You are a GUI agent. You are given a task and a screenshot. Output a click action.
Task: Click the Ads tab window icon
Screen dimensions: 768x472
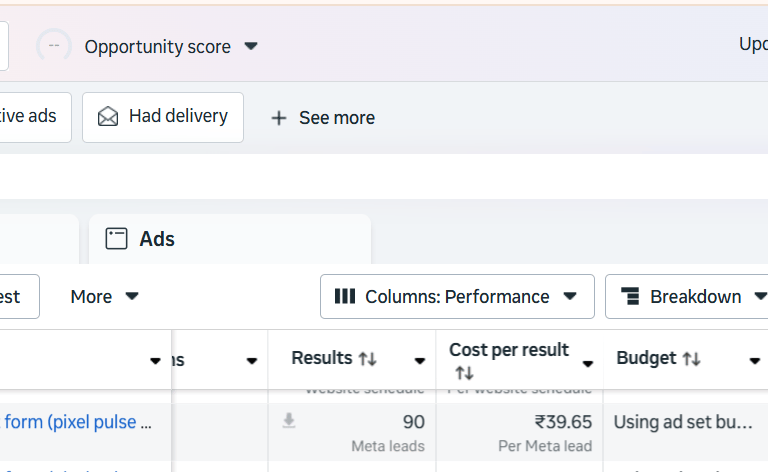(117, 239)
